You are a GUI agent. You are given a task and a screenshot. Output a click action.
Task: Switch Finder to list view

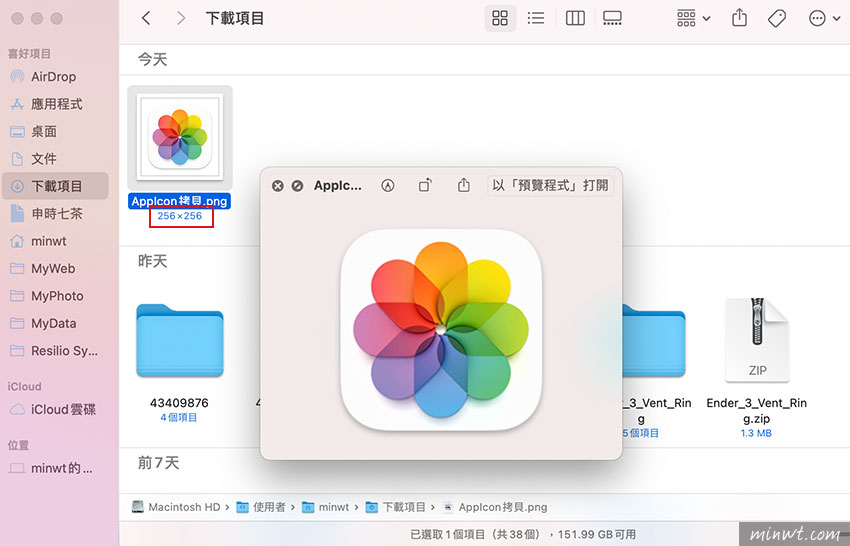pyautogui.click(x=536, y=18)
